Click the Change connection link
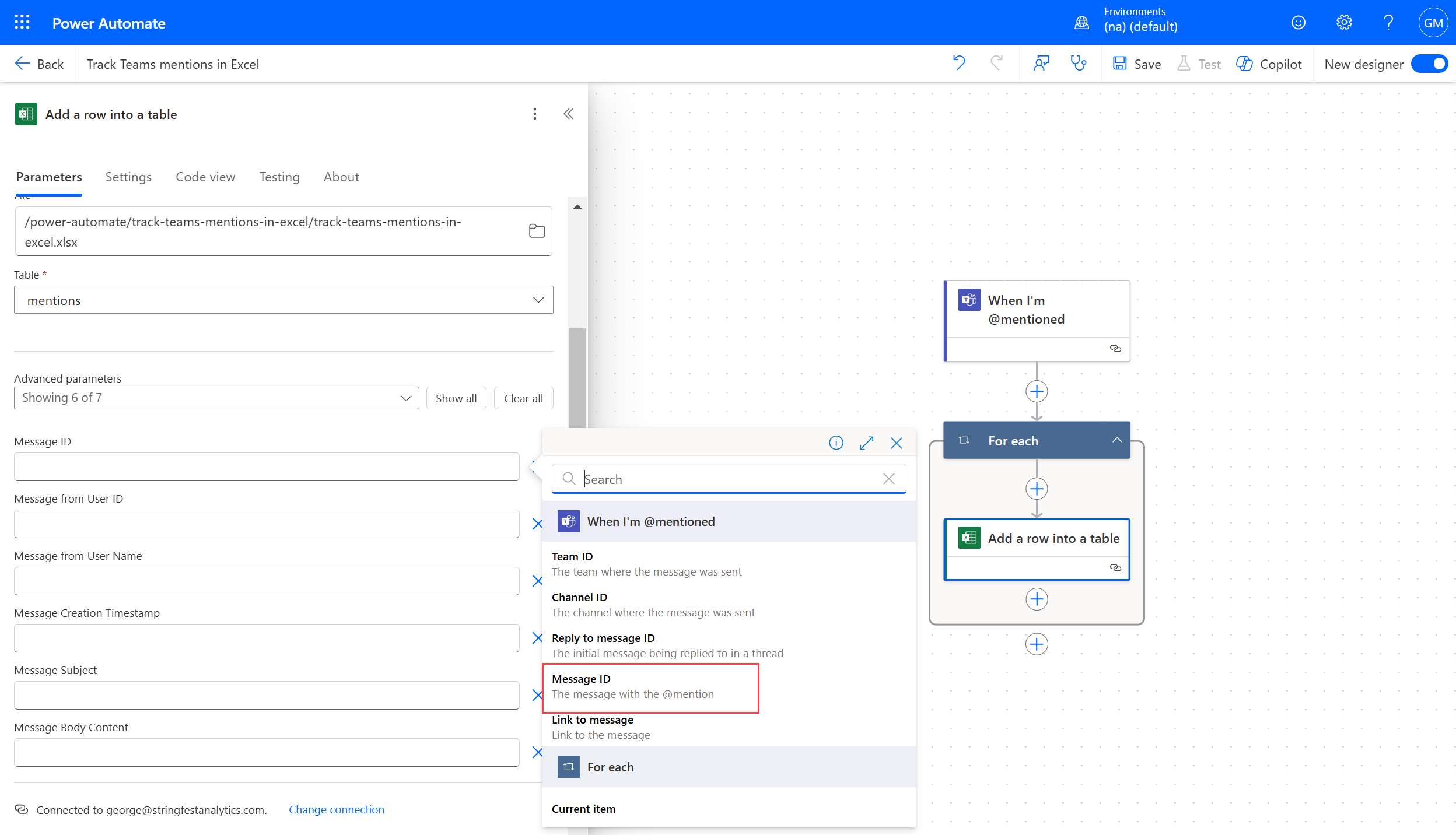Viewport: 1456px width, 835px height. (x=337, y=809)
